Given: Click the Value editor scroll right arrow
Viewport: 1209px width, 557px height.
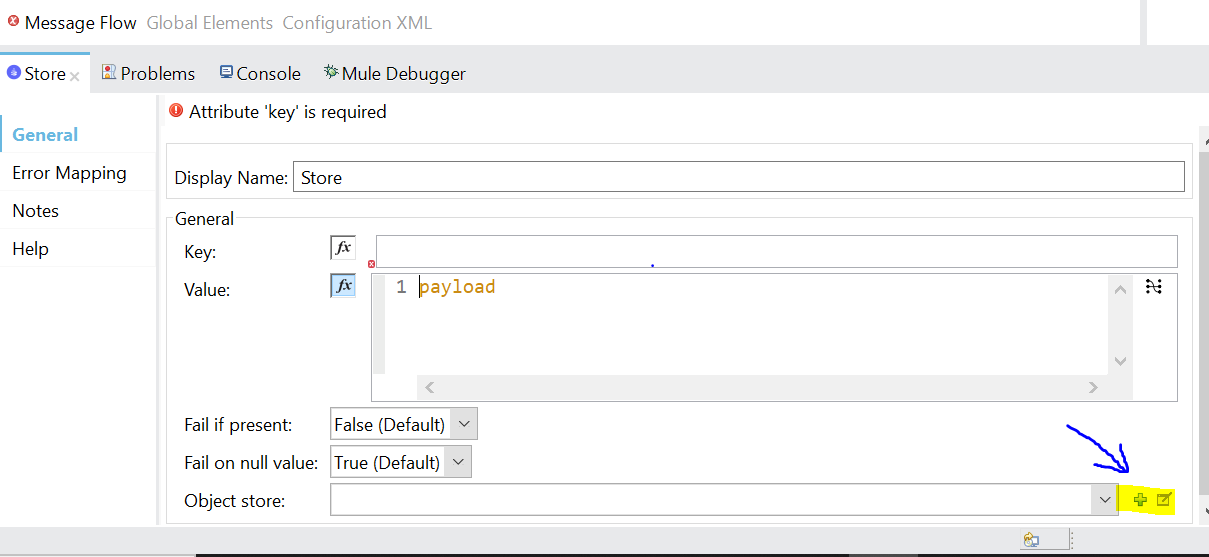Looking at the screenshot, I should point(1093,387).
